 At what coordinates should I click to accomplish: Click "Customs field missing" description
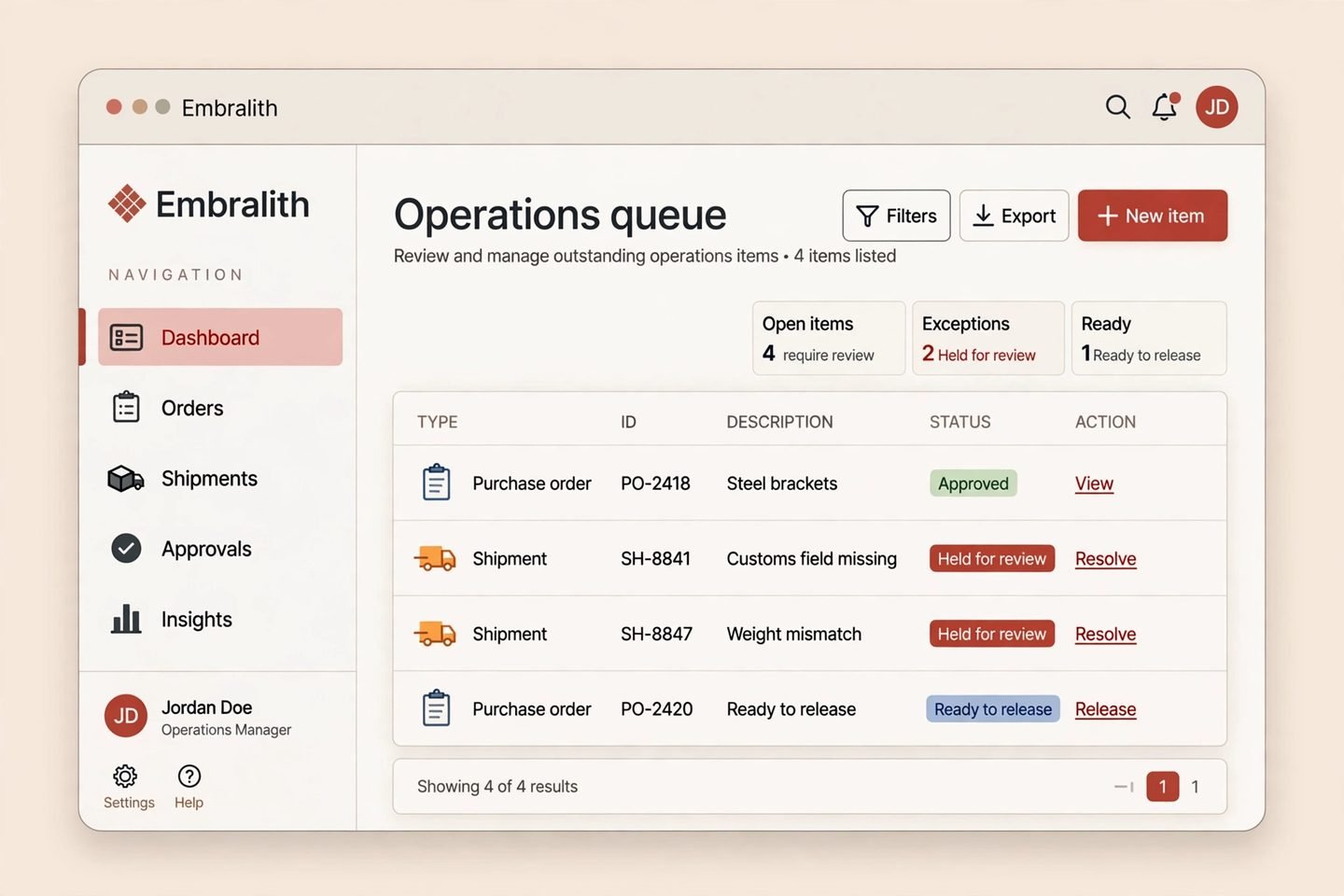(x=812, y=559)
